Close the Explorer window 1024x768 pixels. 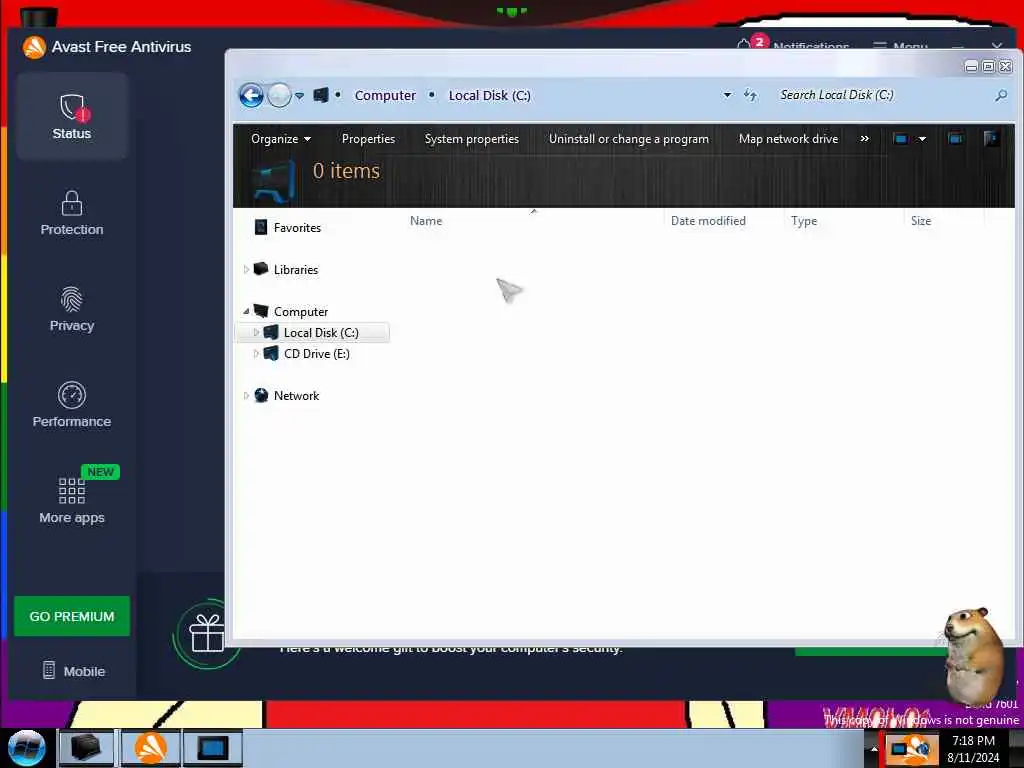click(1006, 67)
